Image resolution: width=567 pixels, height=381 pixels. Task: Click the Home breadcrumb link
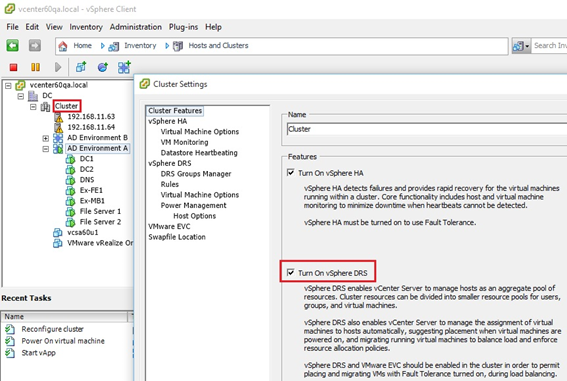click(82, 46)
